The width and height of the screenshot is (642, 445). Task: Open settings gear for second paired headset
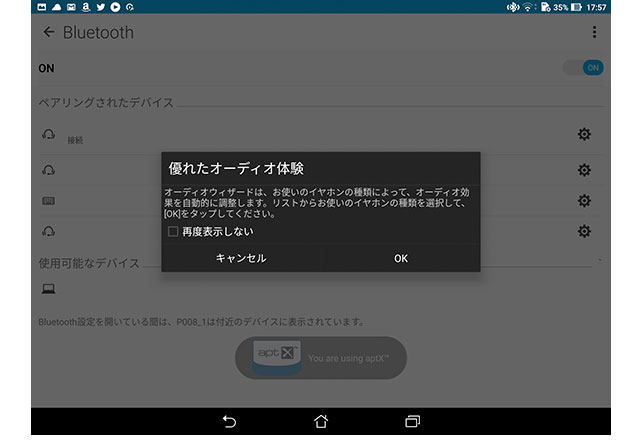[584, 170]
